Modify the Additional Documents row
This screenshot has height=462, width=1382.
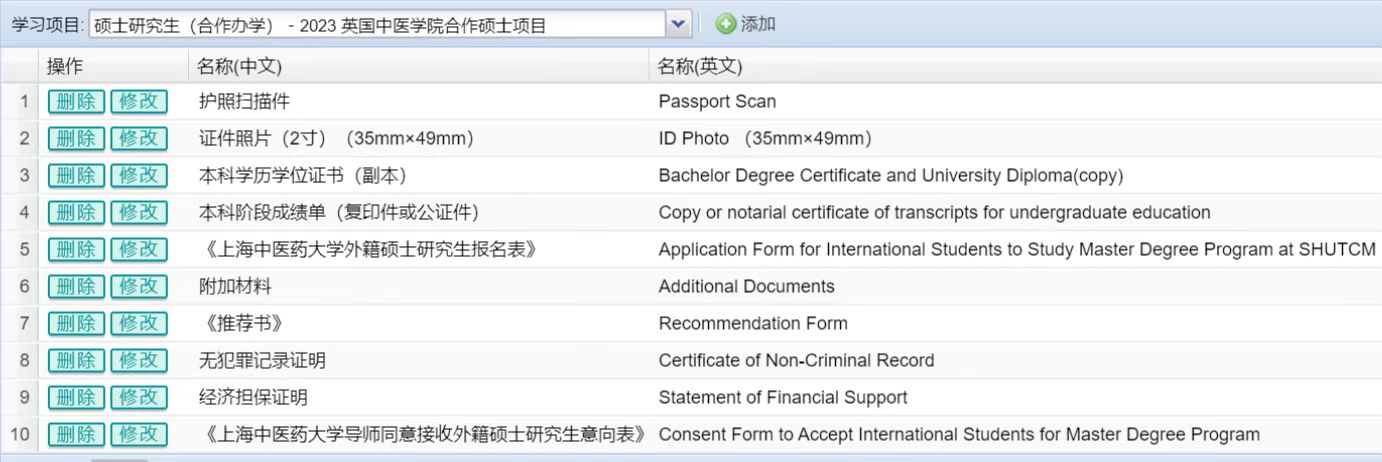coord(138,286)
